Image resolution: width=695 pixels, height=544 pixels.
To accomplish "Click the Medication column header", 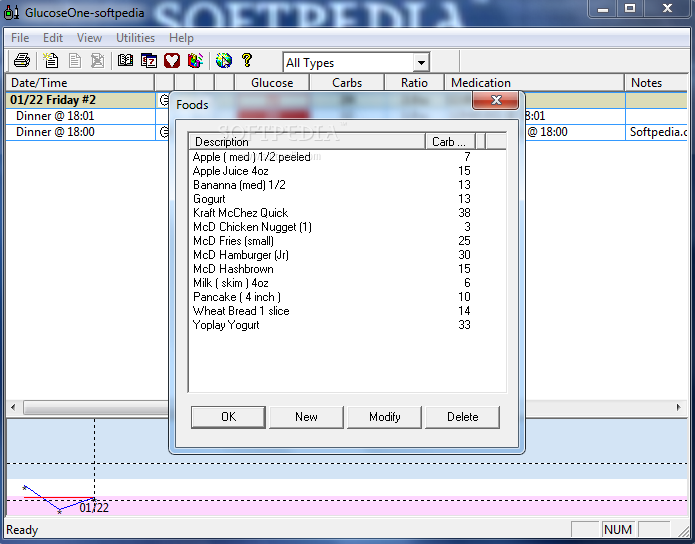I will 534,83.
